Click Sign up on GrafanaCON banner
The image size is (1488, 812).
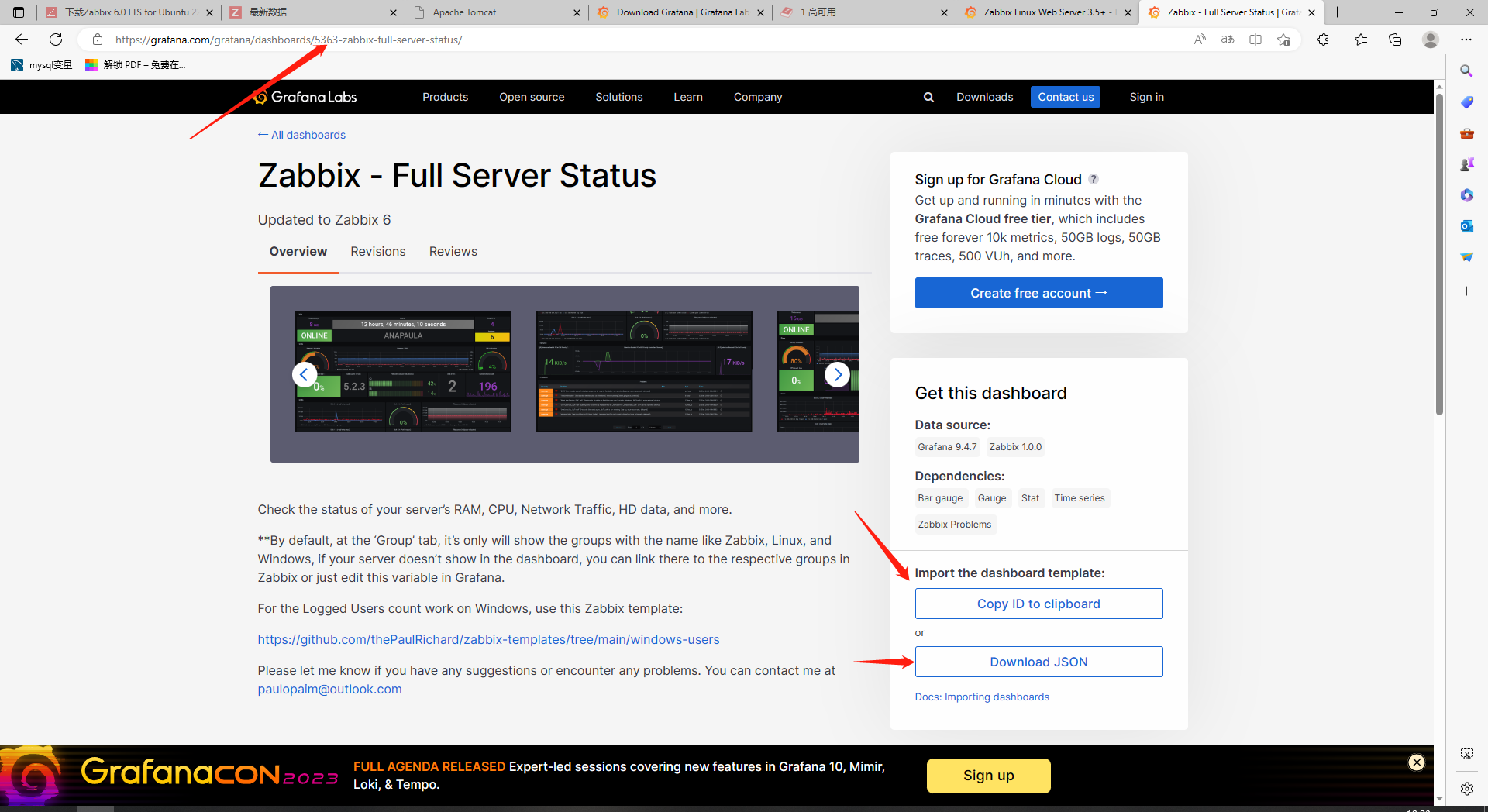click(988, 776)
